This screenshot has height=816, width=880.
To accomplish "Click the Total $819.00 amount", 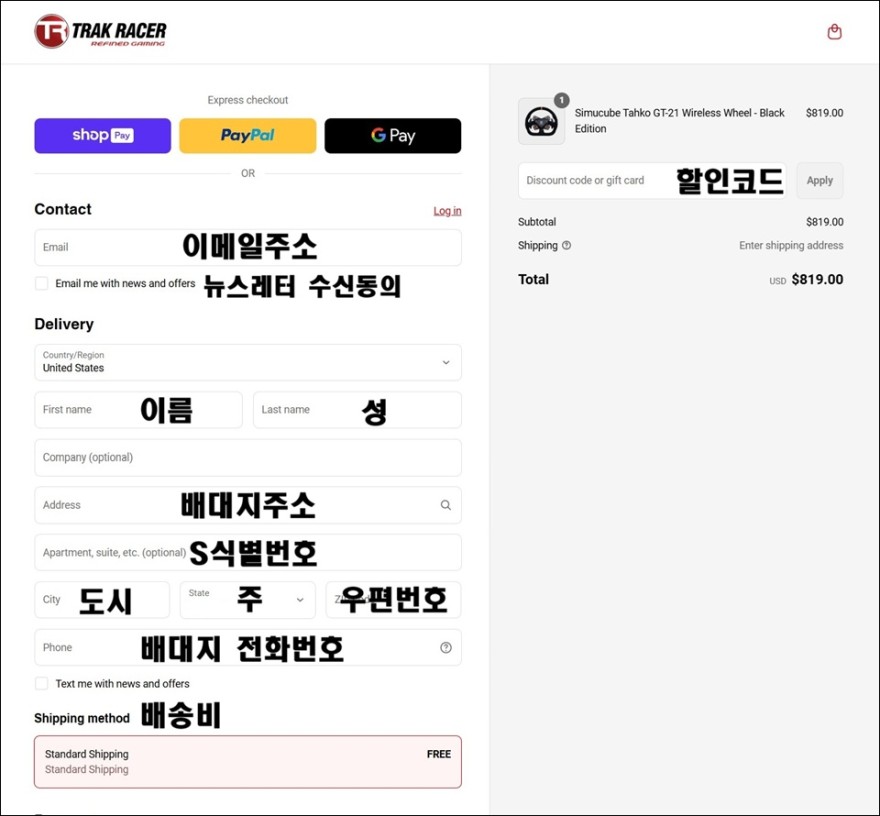I will 817,279.
